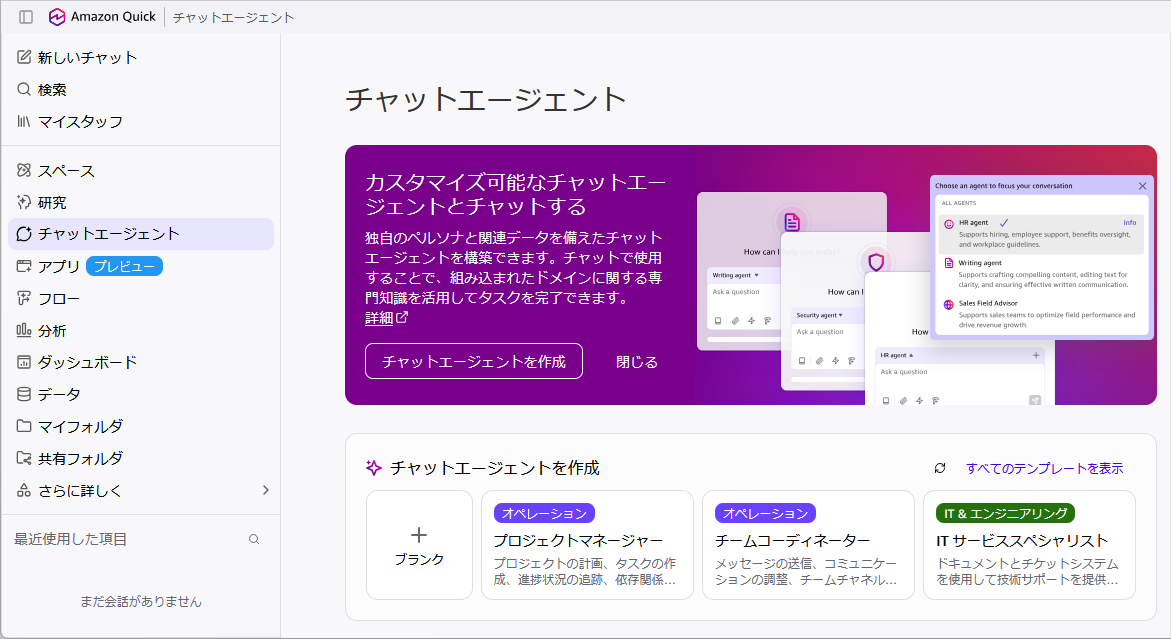Viewport: 1171px width, 639px height.
Task: Click the さらに詳しく icon
Action: pyautogui.click(x=24, y=490)
